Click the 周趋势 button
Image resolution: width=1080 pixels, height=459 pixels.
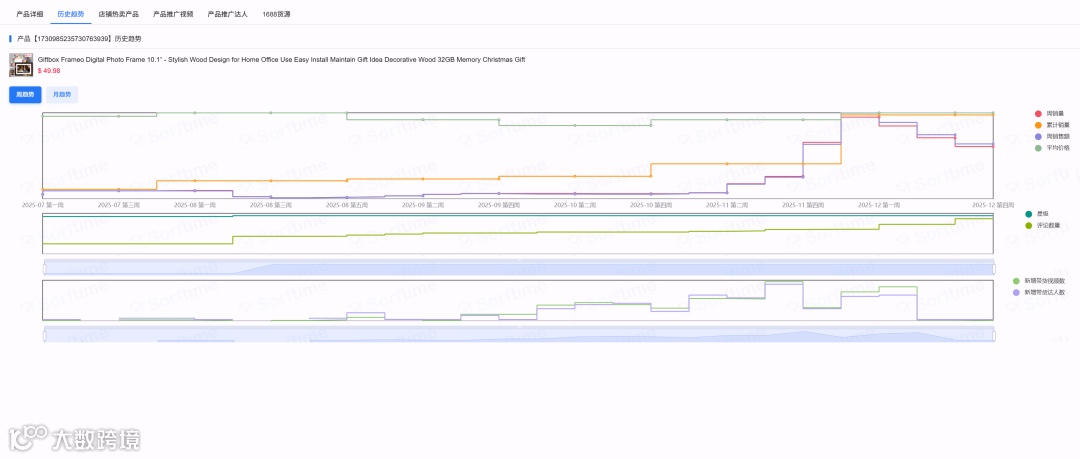point(25,94)
